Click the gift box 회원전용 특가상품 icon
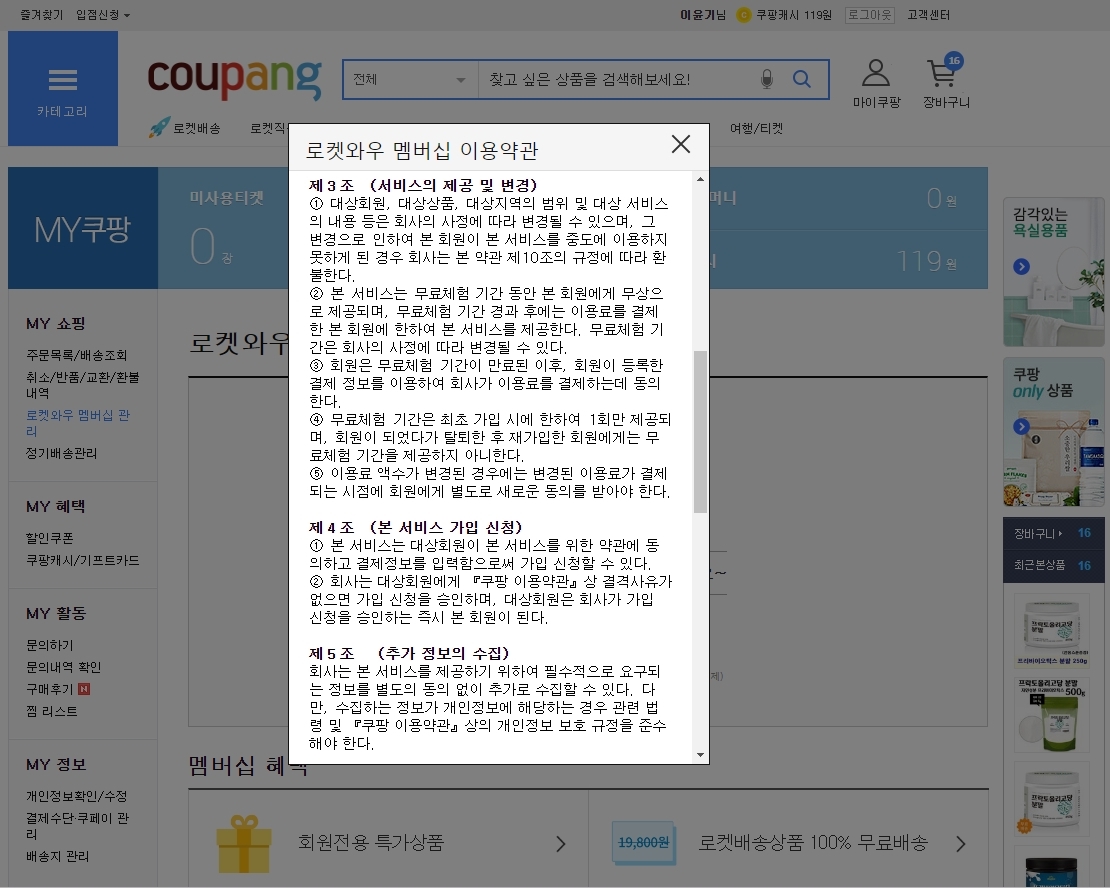This screenshot has width=1110, height=888. (244, 843)
